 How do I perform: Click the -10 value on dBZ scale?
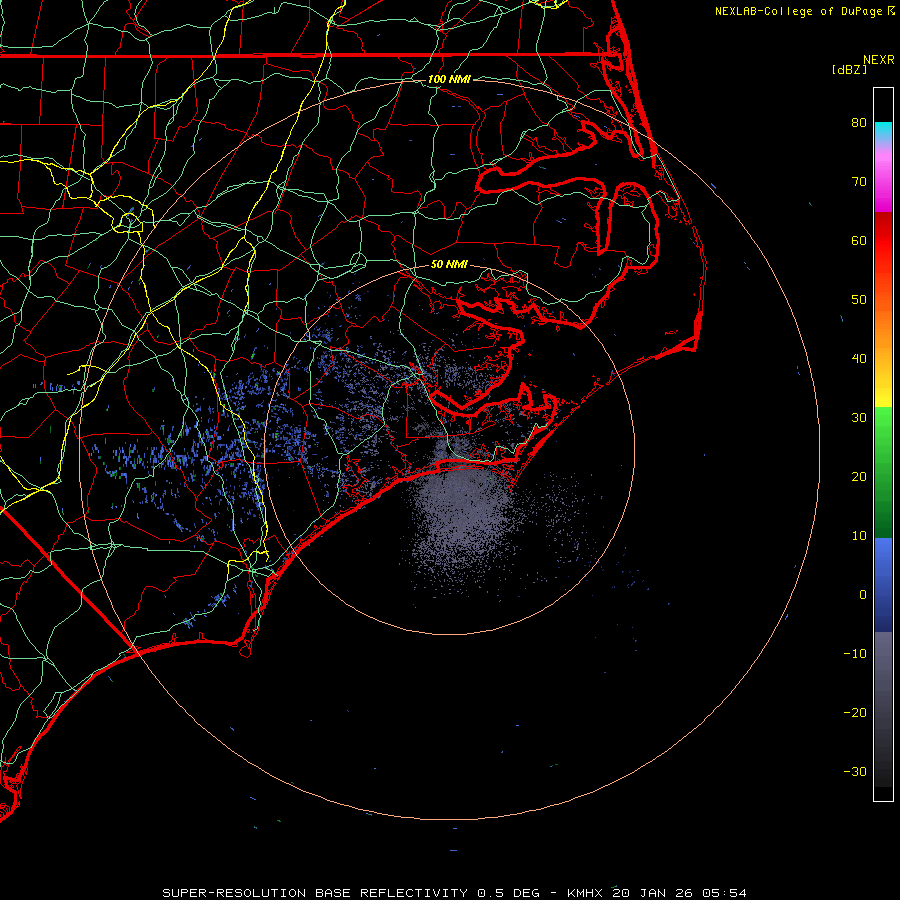pyautogui.click(x=855, y=653)
